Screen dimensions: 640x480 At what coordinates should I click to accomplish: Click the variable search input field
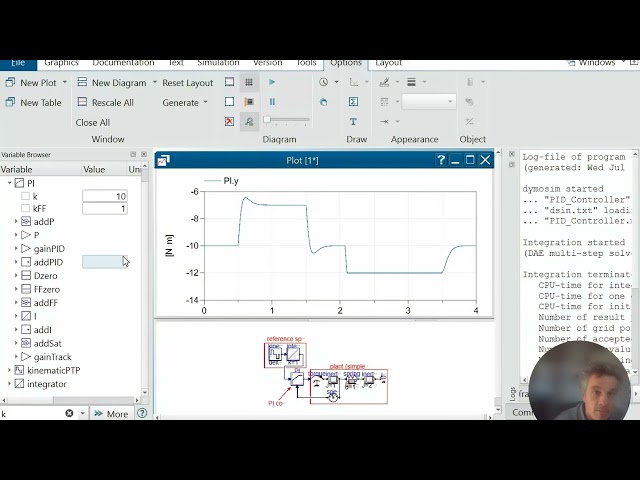[x=32, y=413]
